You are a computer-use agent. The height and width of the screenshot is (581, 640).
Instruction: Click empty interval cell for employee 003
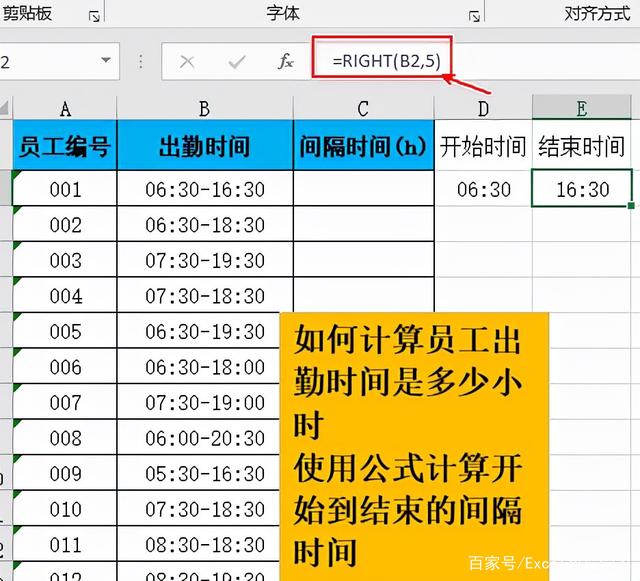click(363, 260)
